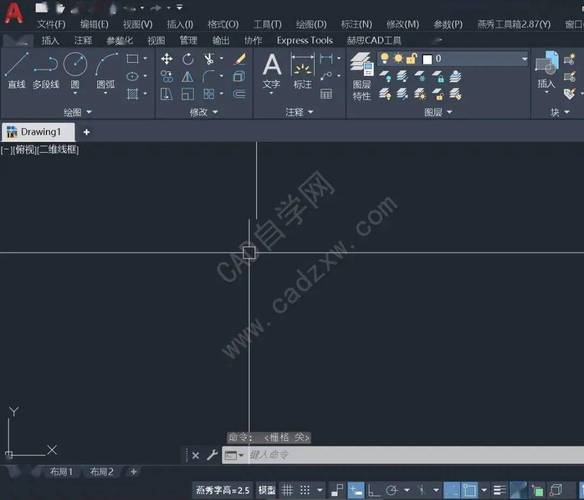Toggle lineweight display in status bar
Viewport: 584px width, 500px height.
499,490
